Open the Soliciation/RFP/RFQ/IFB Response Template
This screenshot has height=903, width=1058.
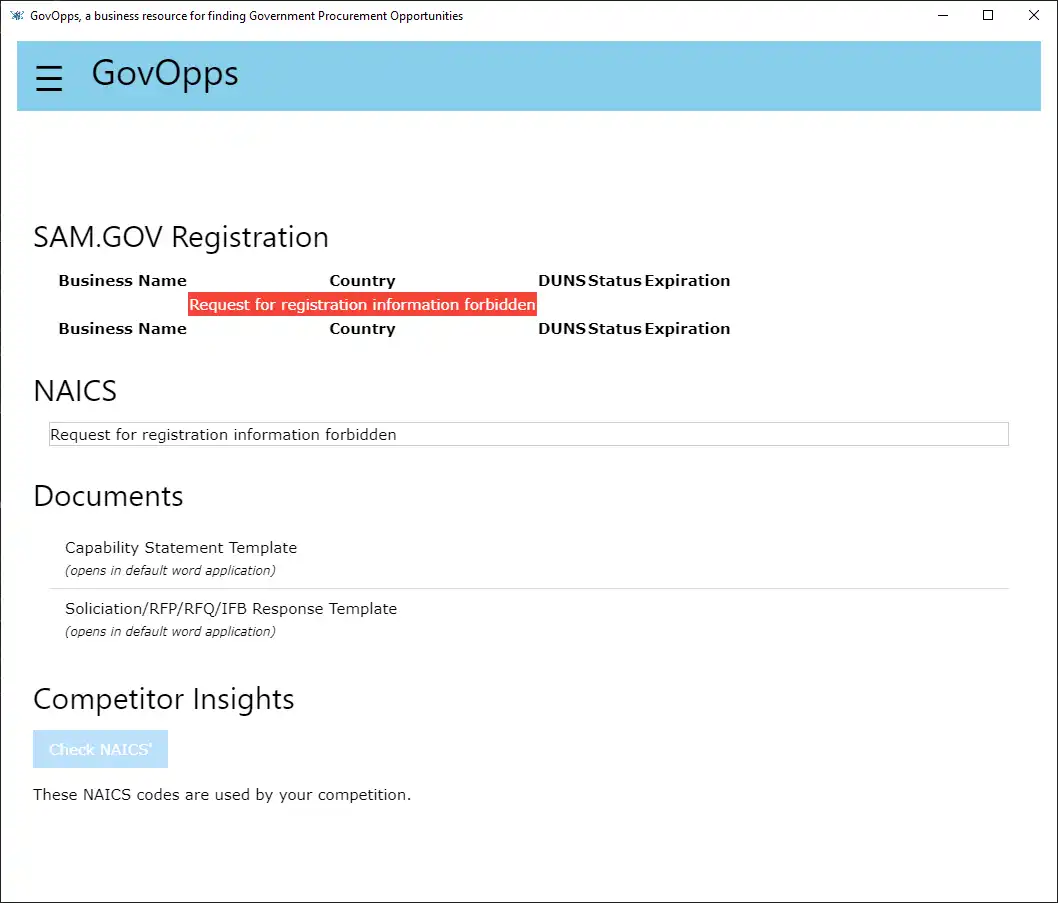coord(231,608)
